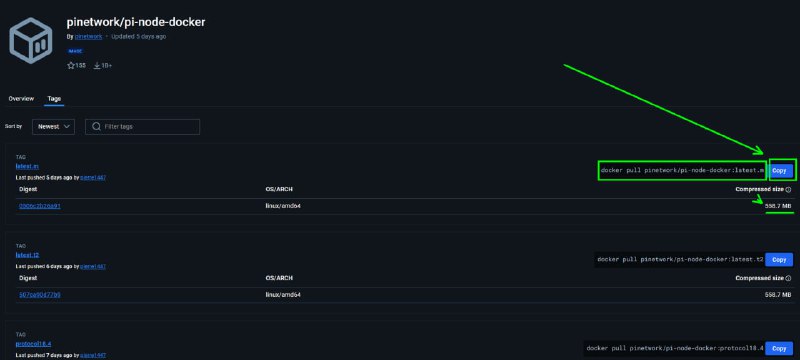Click the star count icon
Screen dimensions: 800x360
[71, 66]
